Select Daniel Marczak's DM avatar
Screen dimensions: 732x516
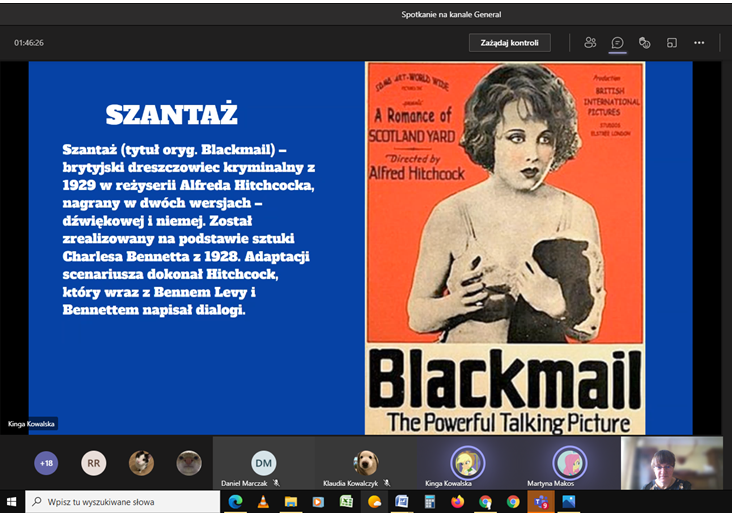click(263, 463)
